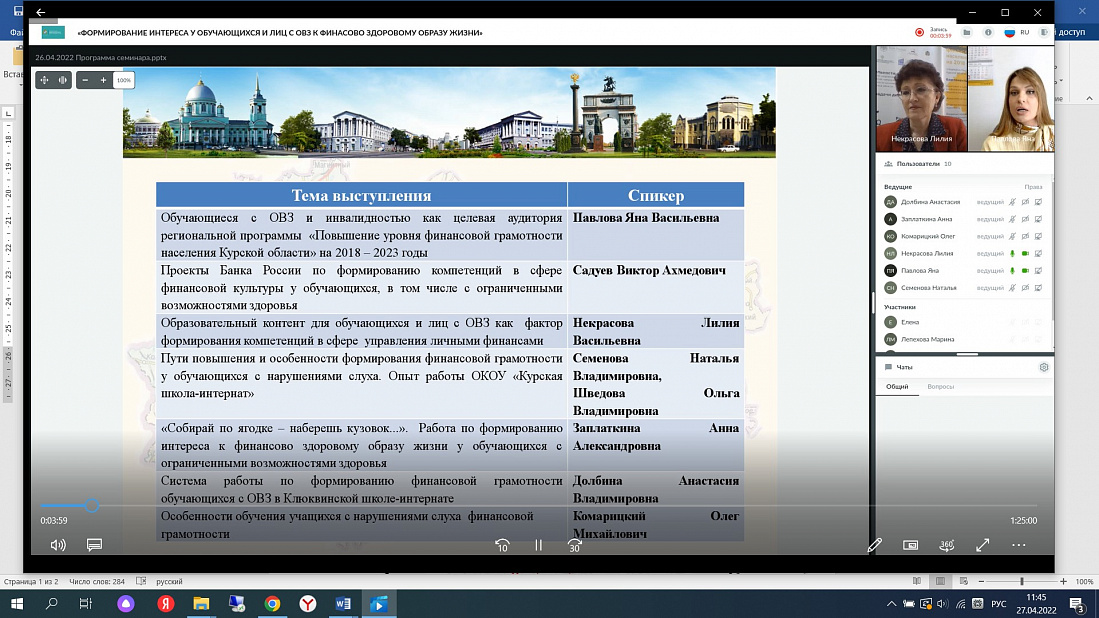Open Windows taskbar search
The height and width of the screenshot is (618, 1099).
pyautogui.click(x=51, y=603)
